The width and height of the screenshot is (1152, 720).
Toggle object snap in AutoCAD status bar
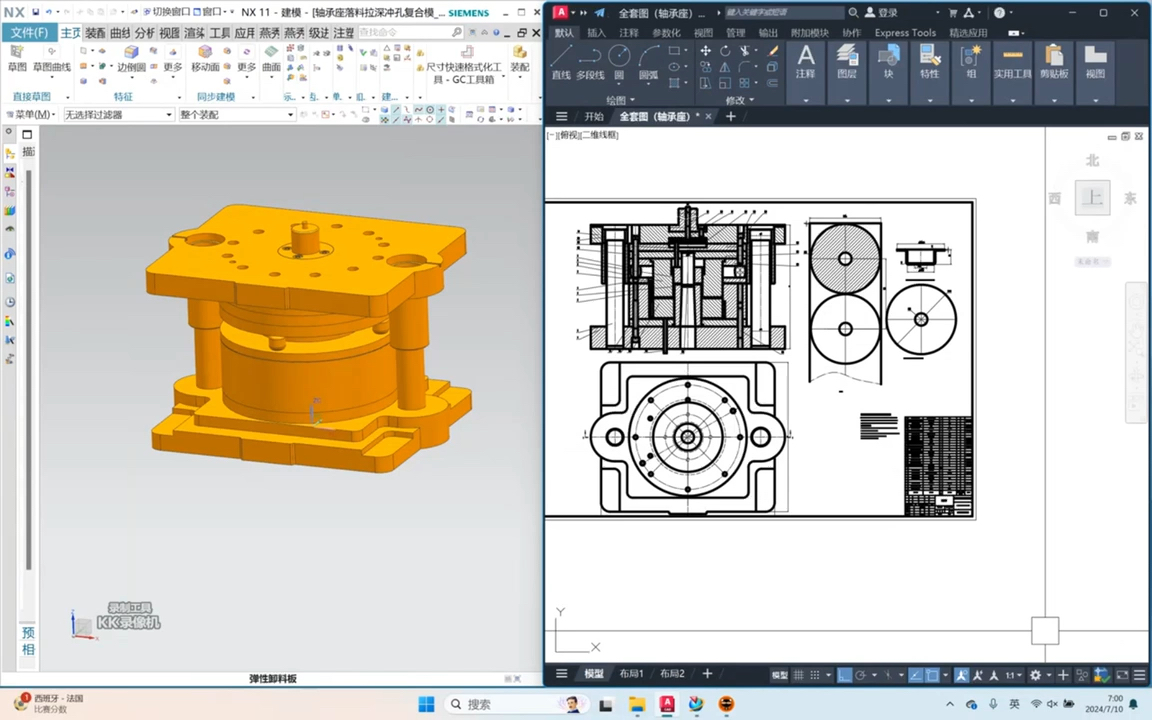(x=932, y=674)
